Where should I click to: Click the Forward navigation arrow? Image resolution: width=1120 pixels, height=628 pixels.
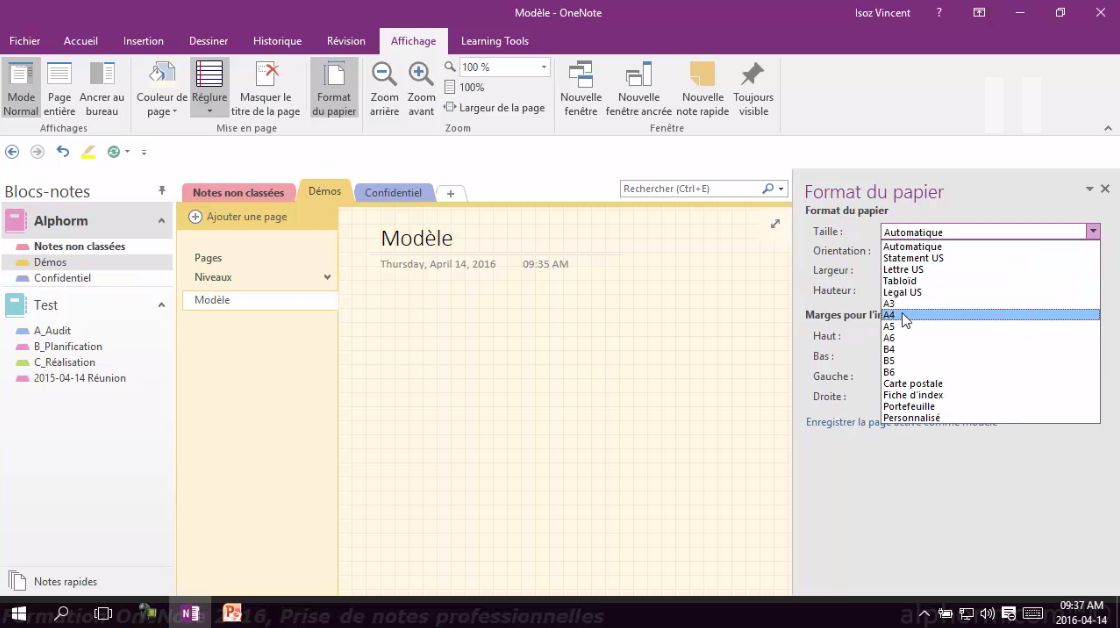(37, 151)
